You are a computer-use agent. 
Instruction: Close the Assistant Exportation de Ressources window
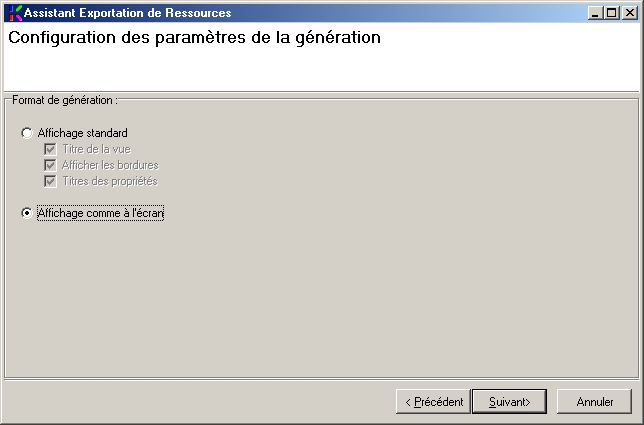coord(629,13)
